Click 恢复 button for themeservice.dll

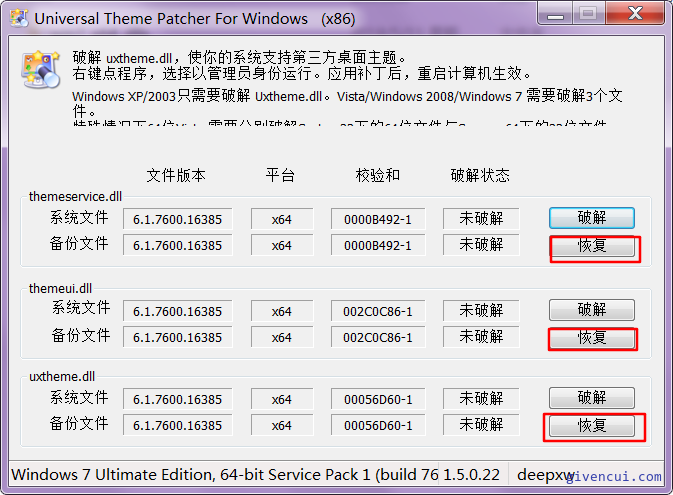[x=591, y=246]
